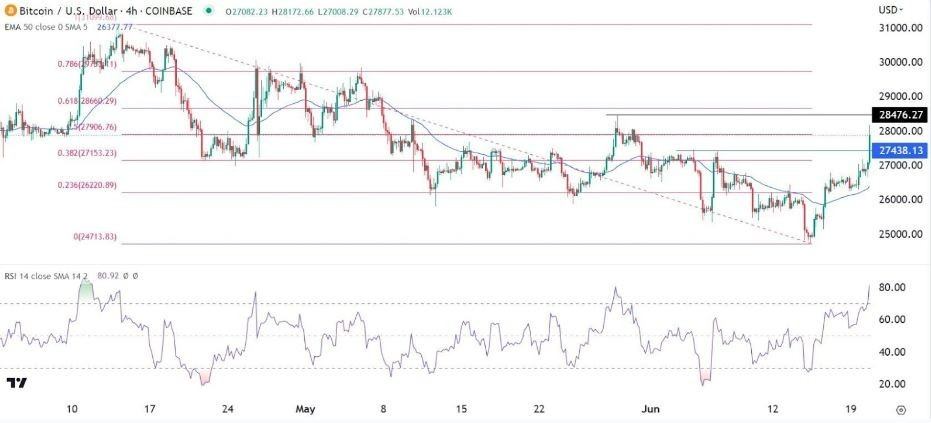The height and width of the screenshot is (423, 931).
Task: Click 20.00 on the RSI axis
Action: point(892,384)
